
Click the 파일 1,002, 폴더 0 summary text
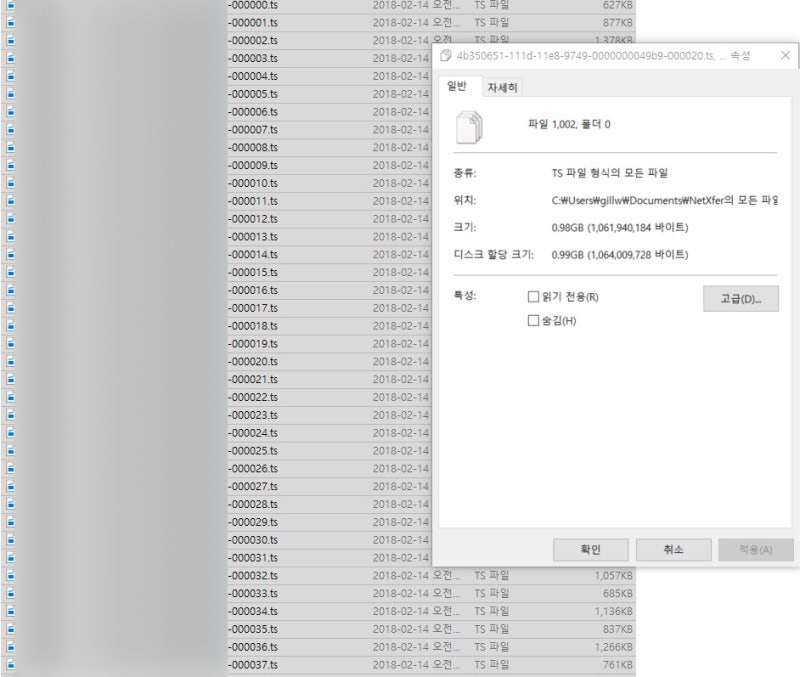(569, 124)
